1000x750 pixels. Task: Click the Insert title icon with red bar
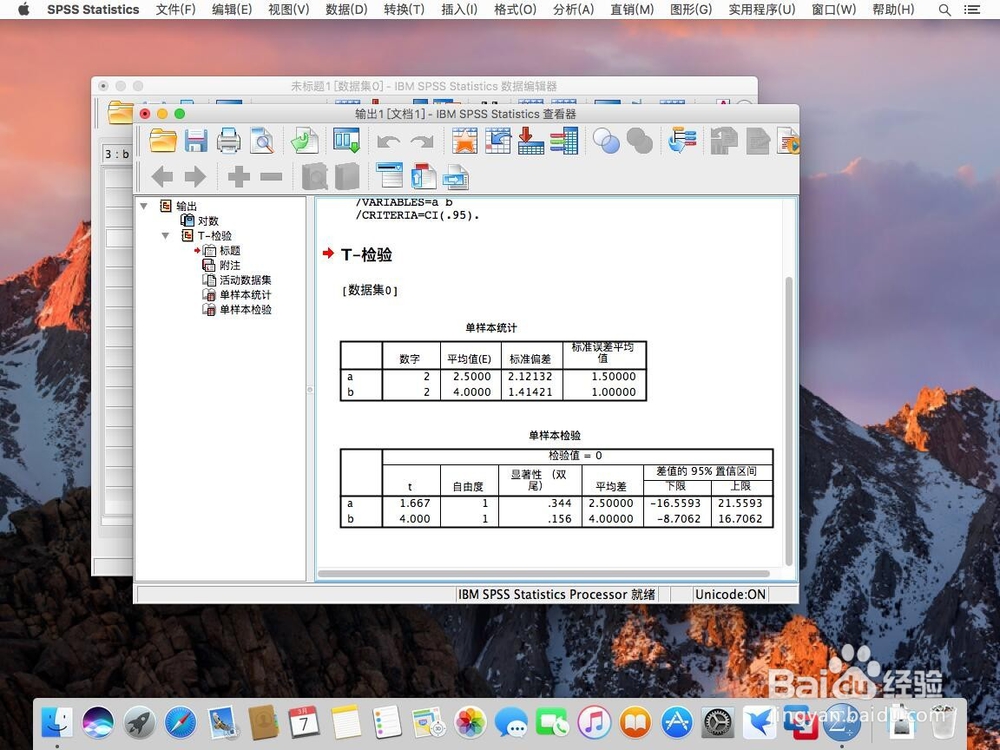click(423, 177)
